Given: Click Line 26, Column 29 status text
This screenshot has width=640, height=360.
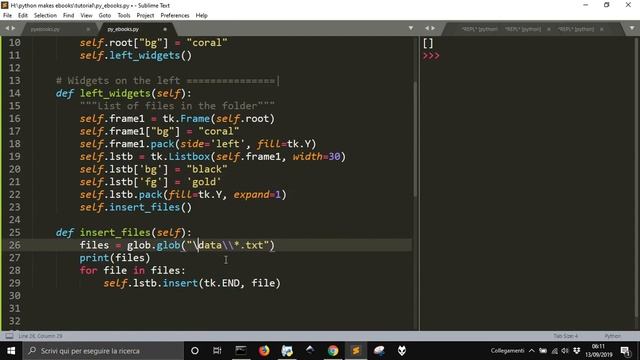Looking at the screenshot, I should 40,336.
